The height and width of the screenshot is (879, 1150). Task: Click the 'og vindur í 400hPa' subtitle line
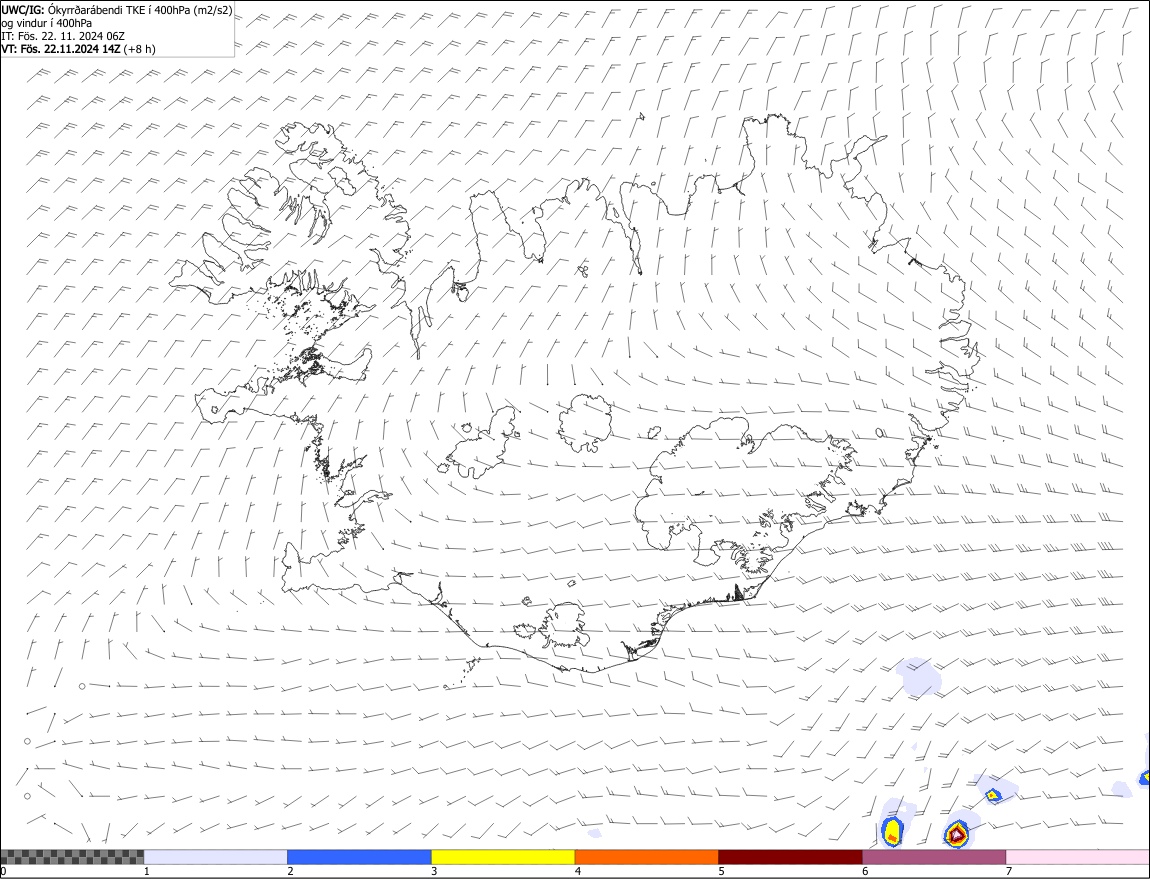[46, 23]
